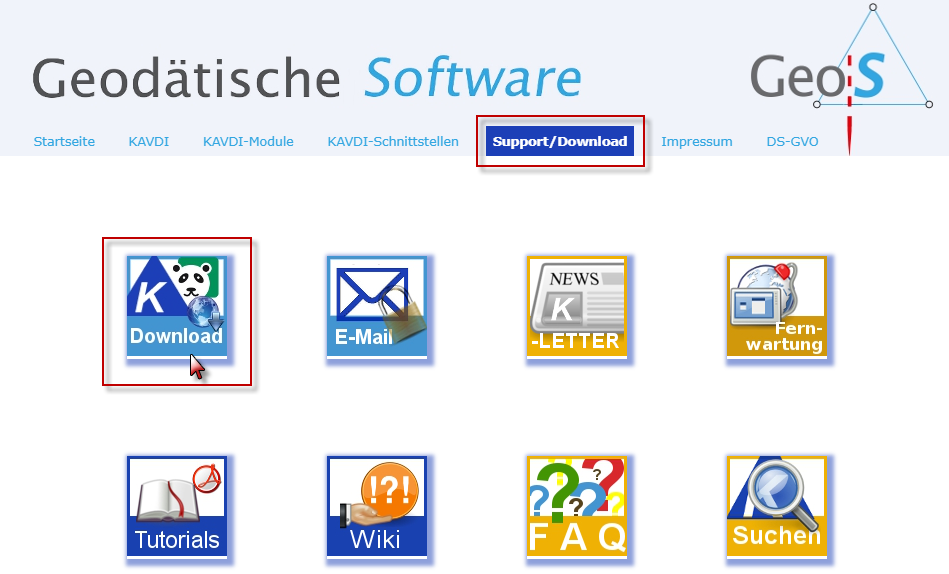949x574 pixels.
Task: Go to the Startseite page
Action: 64,142
